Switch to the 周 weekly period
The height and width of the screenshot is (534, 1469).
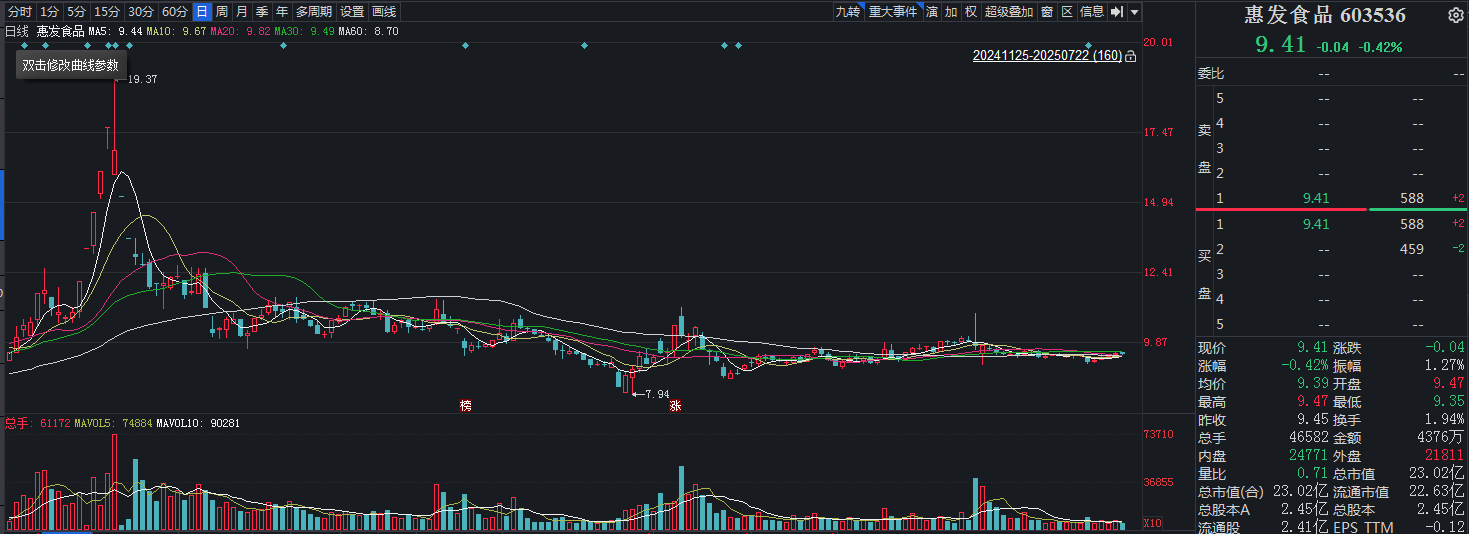(x=222, y=12)
